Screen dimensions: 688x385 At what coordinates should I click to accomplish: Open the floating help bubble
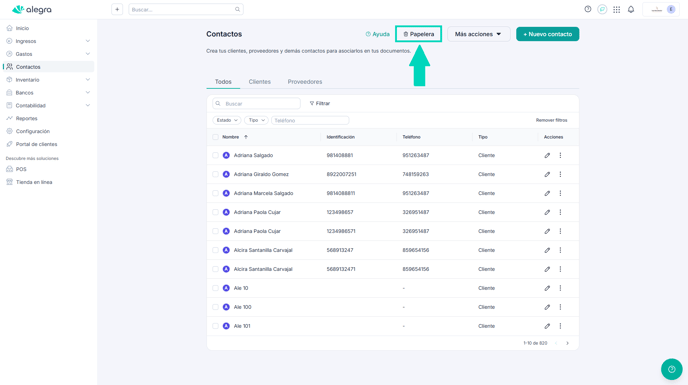[671, 369]
